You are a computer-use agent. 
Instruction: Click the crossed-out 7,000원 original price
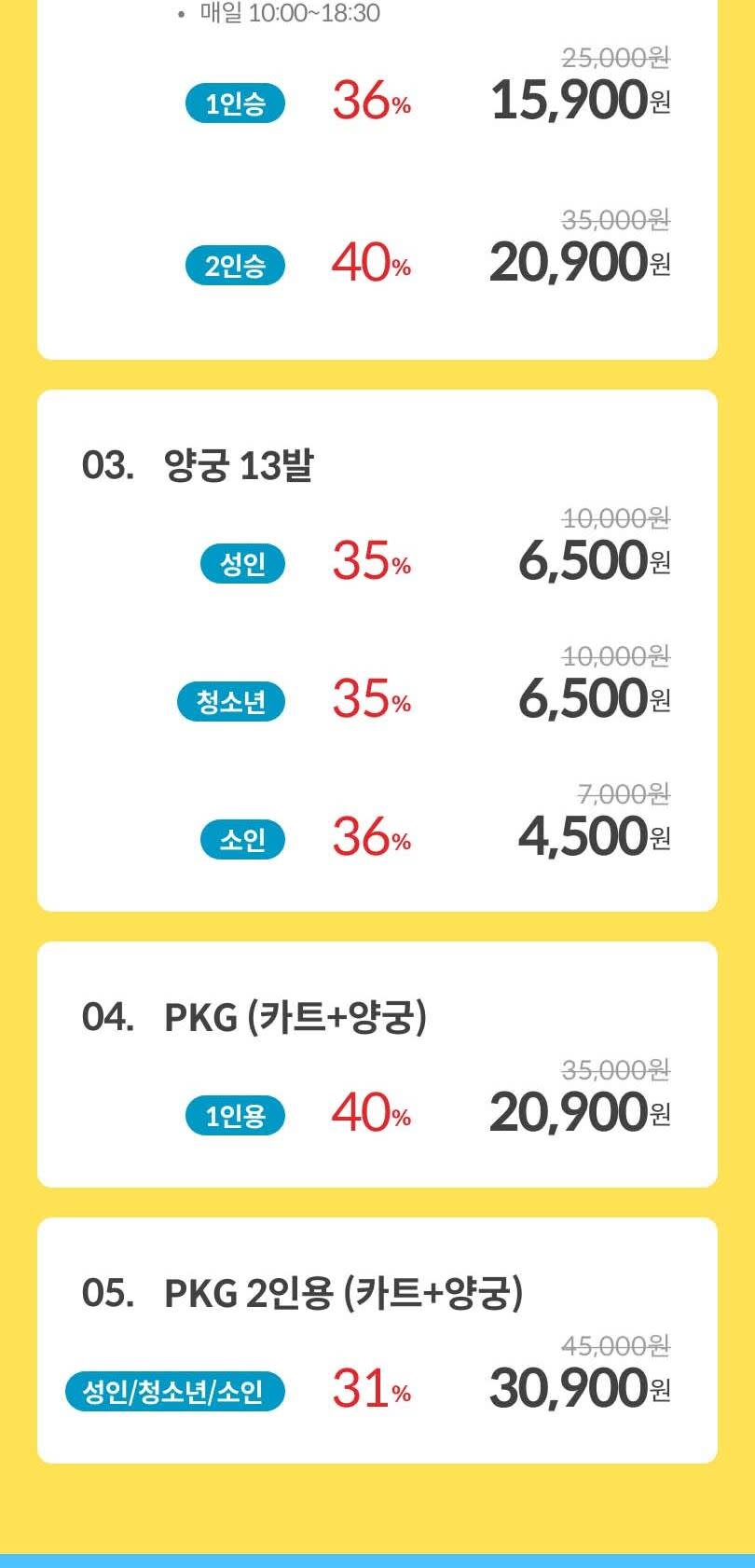click(623, 793)
